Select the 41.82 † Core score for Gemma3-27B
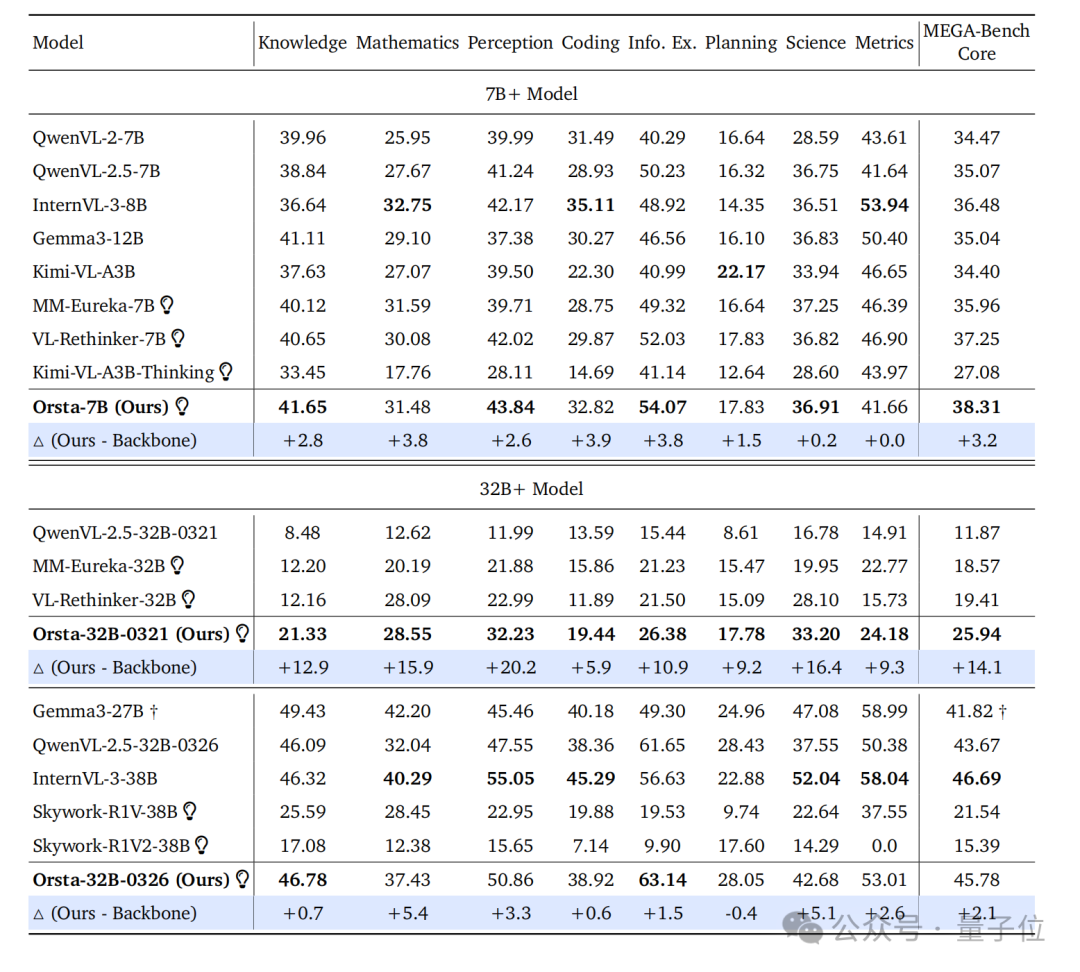This screenshot has width=1080, height=972. coord(976,711)
